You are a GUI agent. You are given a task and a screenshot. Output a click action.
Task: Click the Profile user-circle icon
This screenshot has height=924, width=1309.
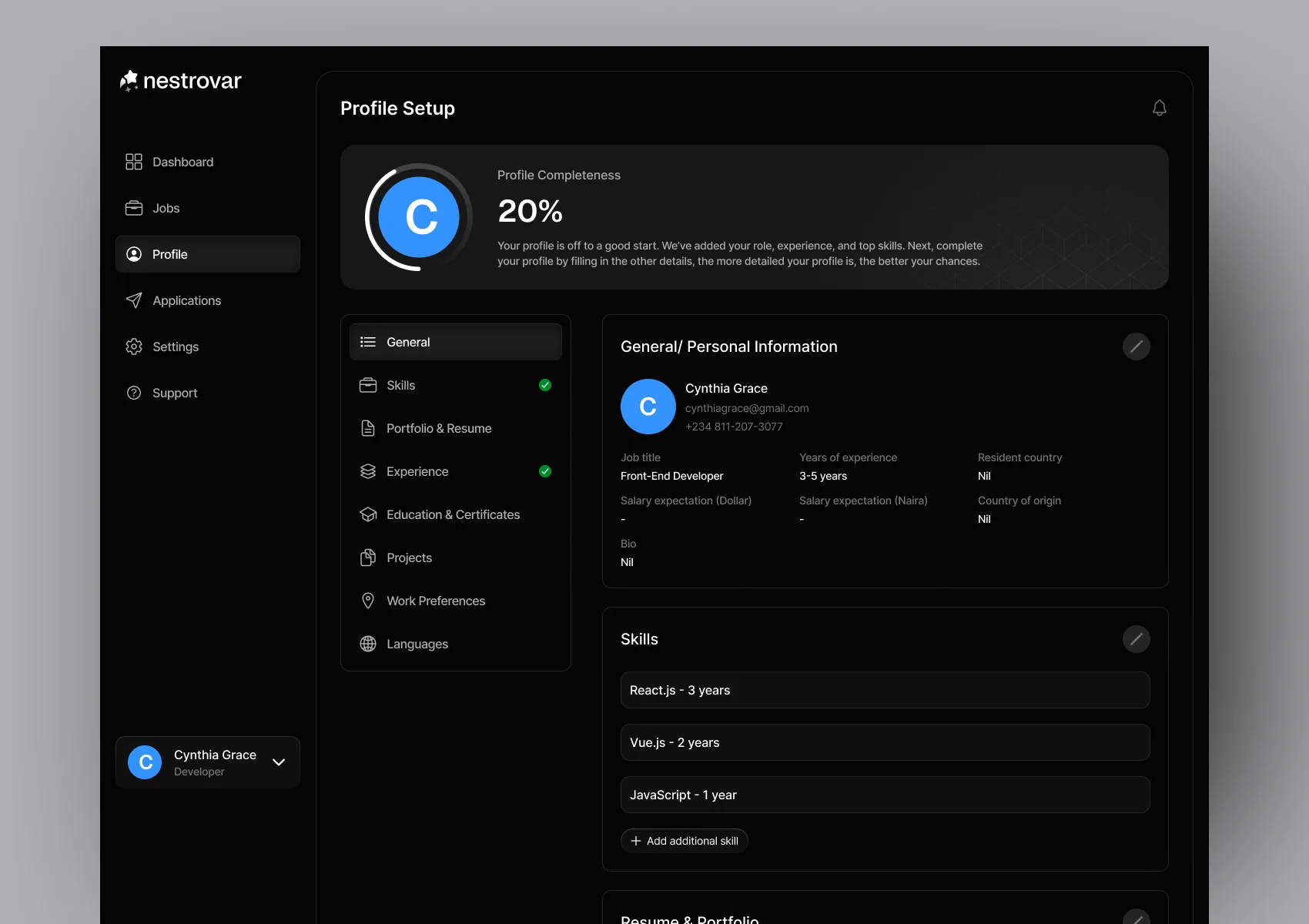(134, 254)
